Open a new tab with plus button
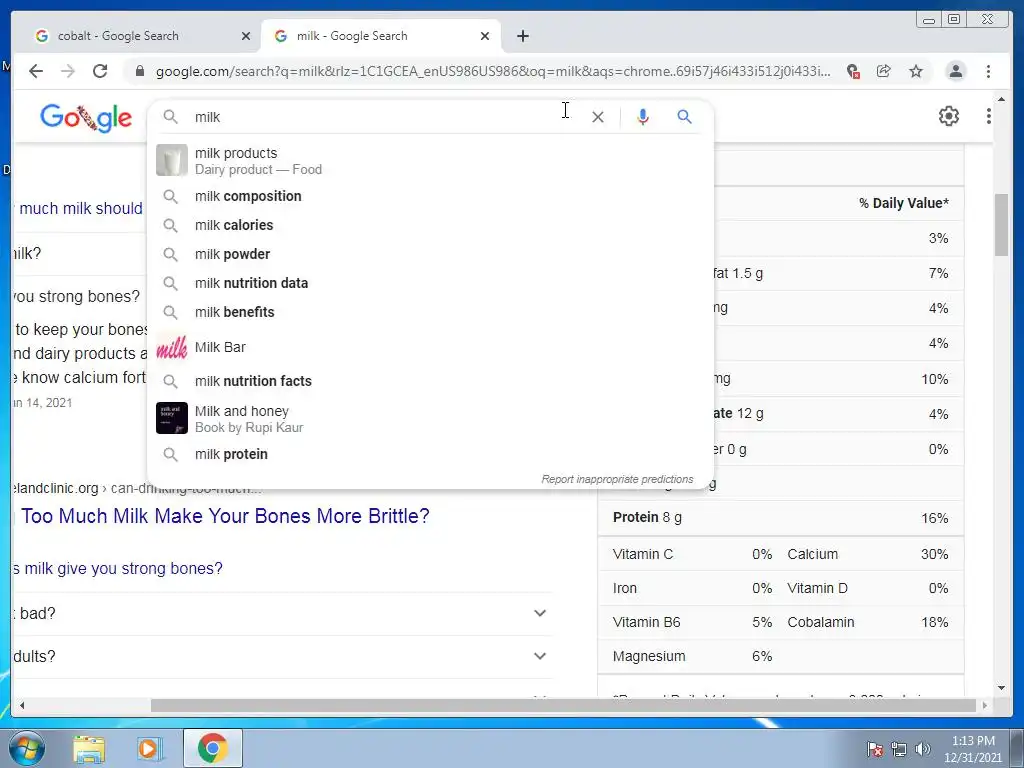This screenshot has height=768, width=1024. (x=522, y=36)
